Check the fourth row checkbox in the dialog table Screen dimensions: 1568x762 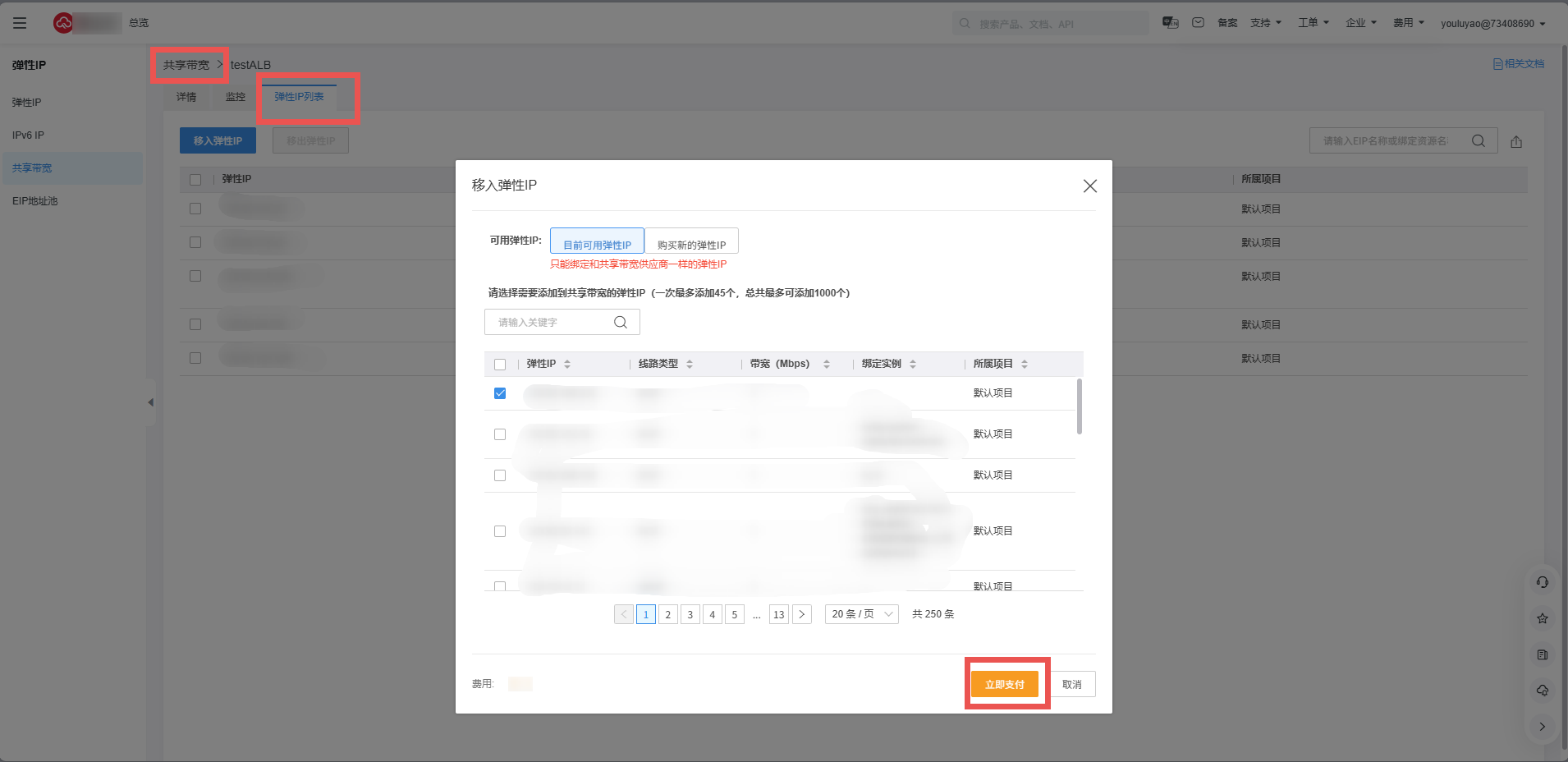(500, 531)
